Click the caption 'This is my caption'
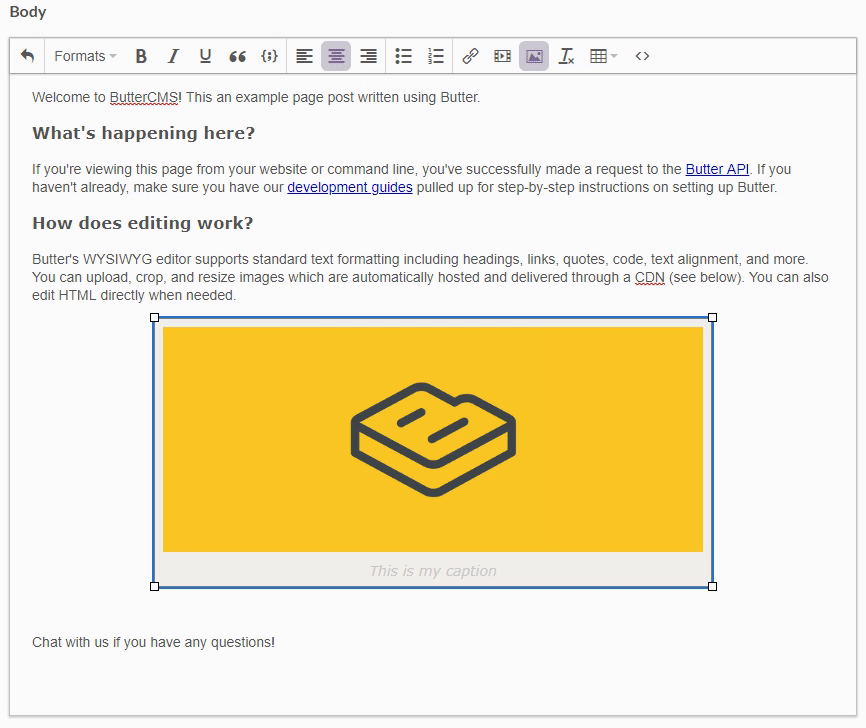 click(433, 571)
